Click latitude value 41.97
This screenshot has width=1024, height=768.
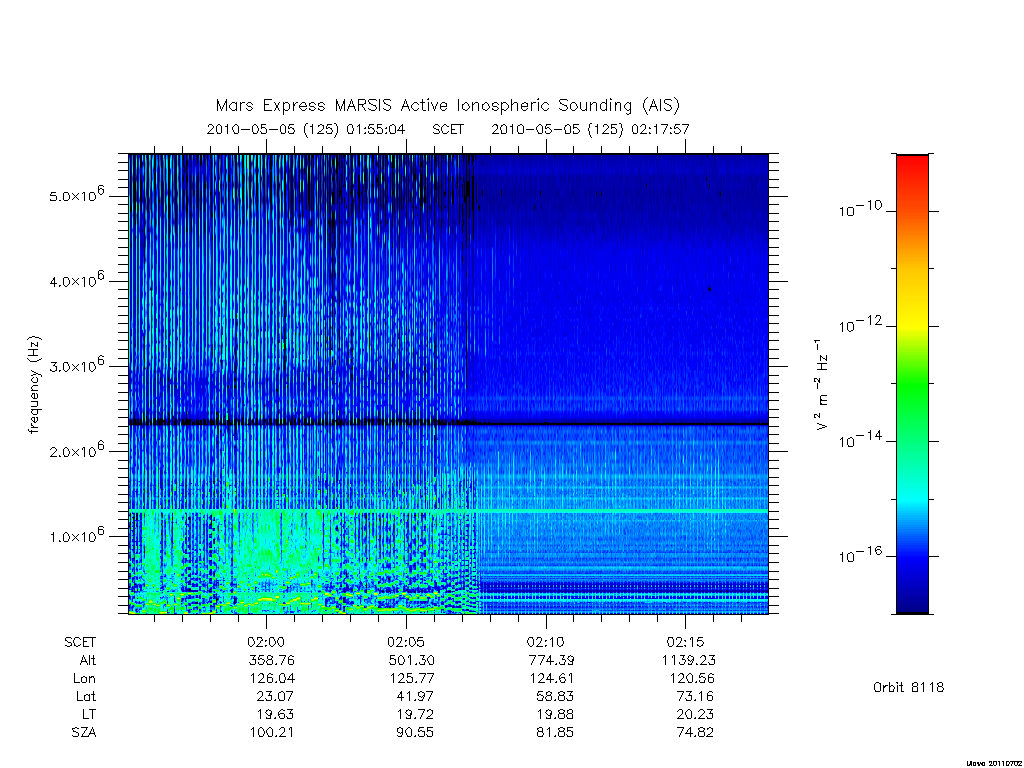tap(415, 697)
